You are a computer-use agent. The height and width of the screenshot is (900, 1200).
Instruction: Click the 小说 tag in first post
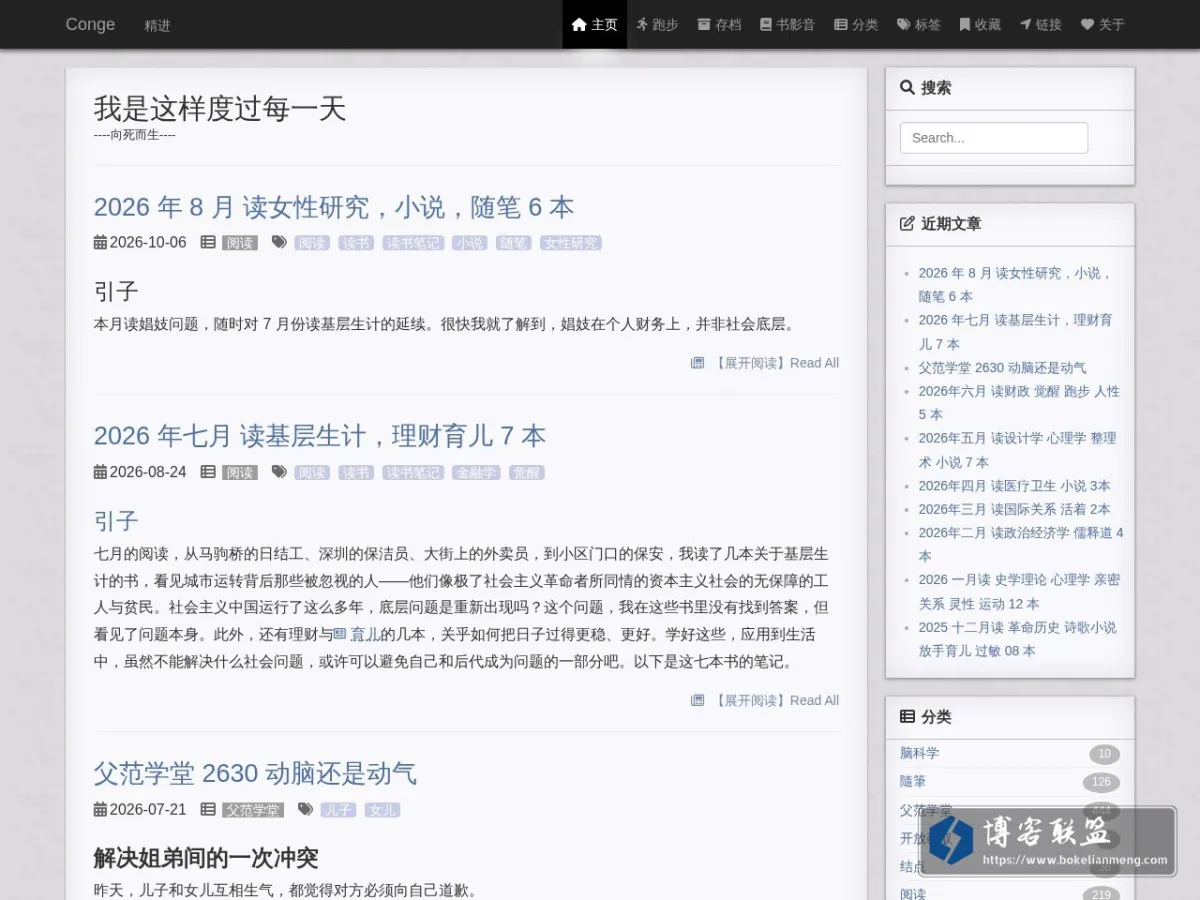pyautogui.click(x=469, y=243)
